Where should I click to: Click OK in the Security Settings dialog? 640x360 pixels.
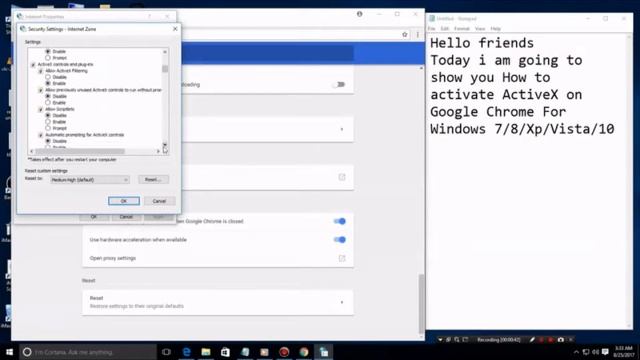coord(124,201)
